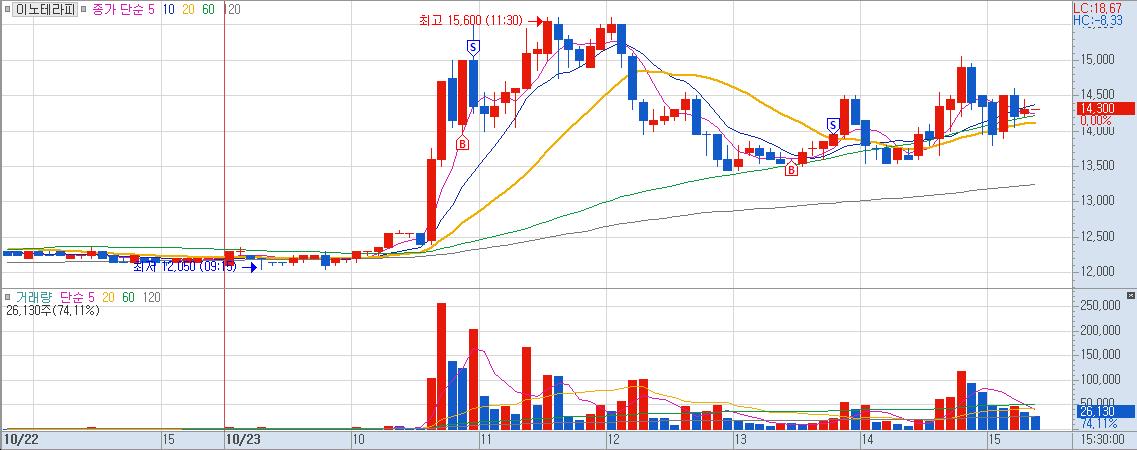Click the 이노테라피 stock name button
1137x450 pixels.
44,10
